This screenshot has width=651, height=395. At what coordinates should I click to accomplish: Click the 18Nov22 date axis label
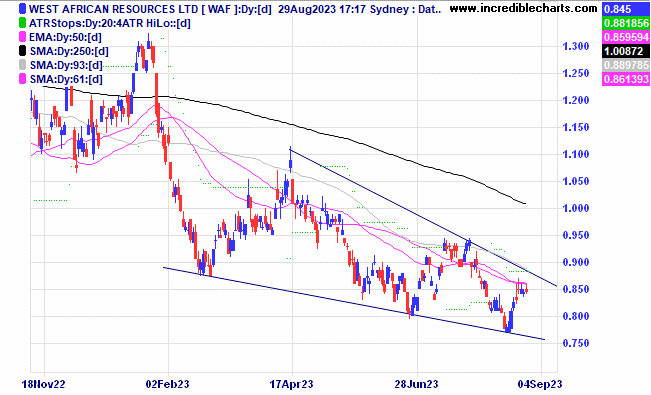click(x=44, y=384)
